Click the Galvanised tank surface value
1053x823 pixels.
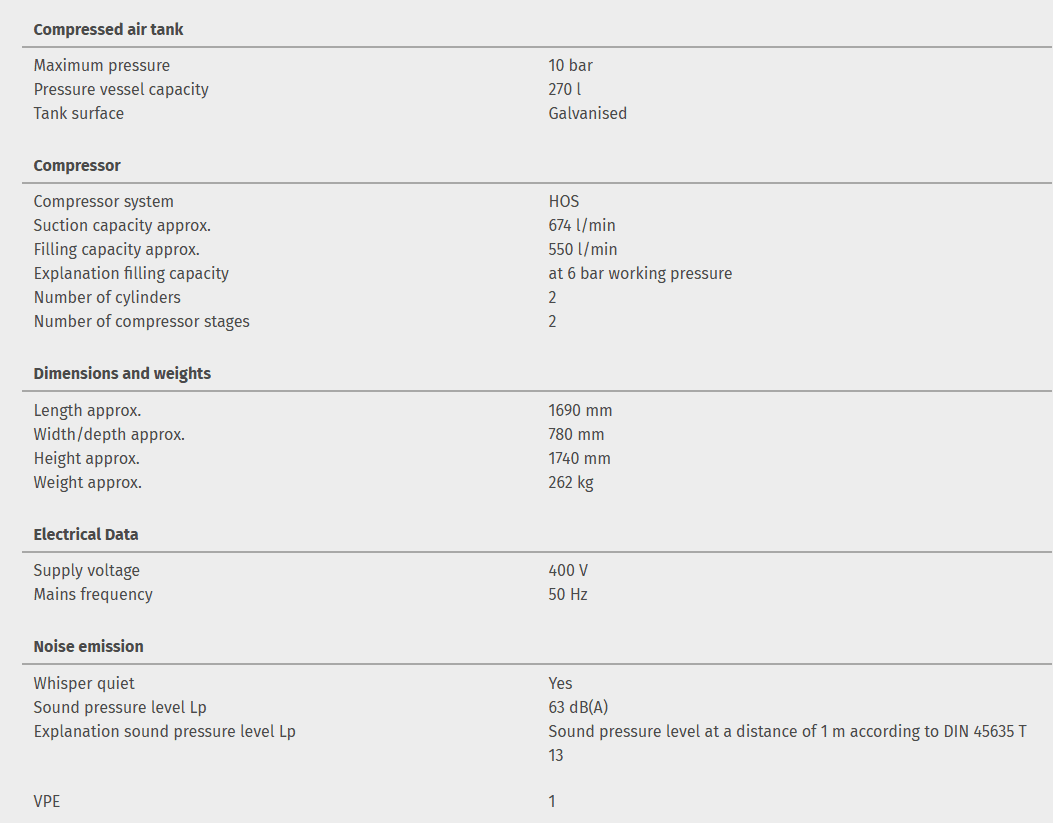click(x=587, y=113)
